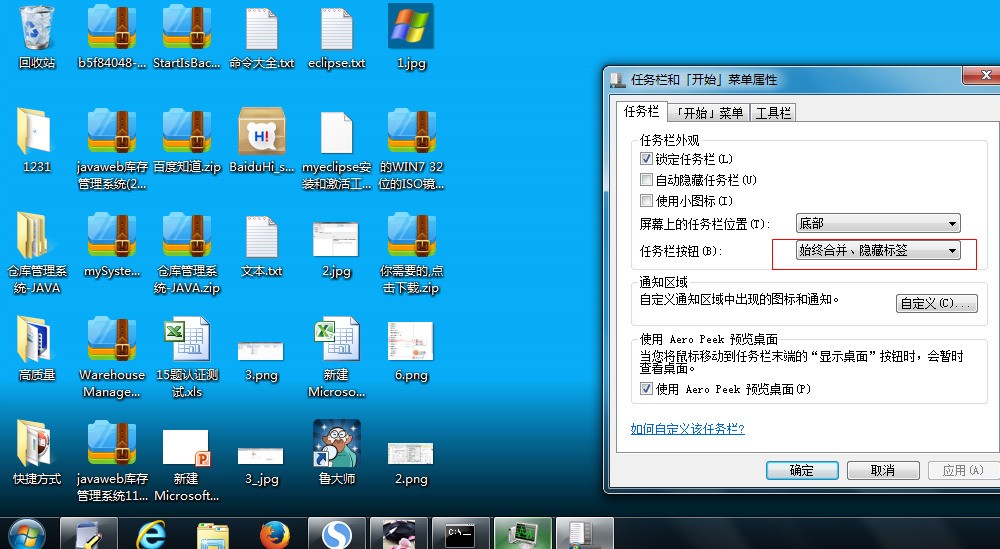
Task: Click the 取消 button
Action: click(883, 471)
